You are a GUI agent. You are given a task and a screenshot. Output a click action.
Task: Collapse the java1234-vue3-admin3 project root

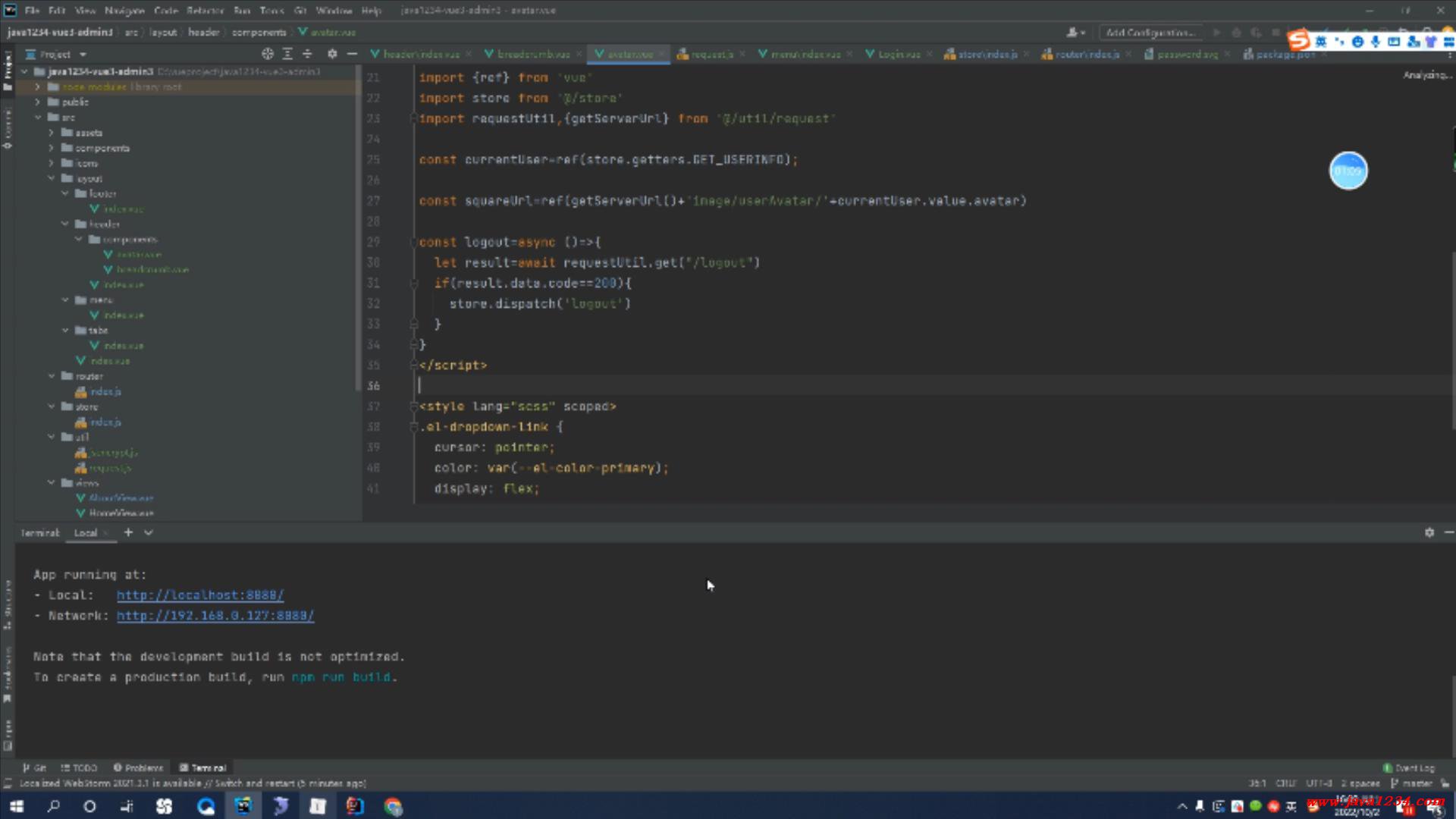(24, 71)
